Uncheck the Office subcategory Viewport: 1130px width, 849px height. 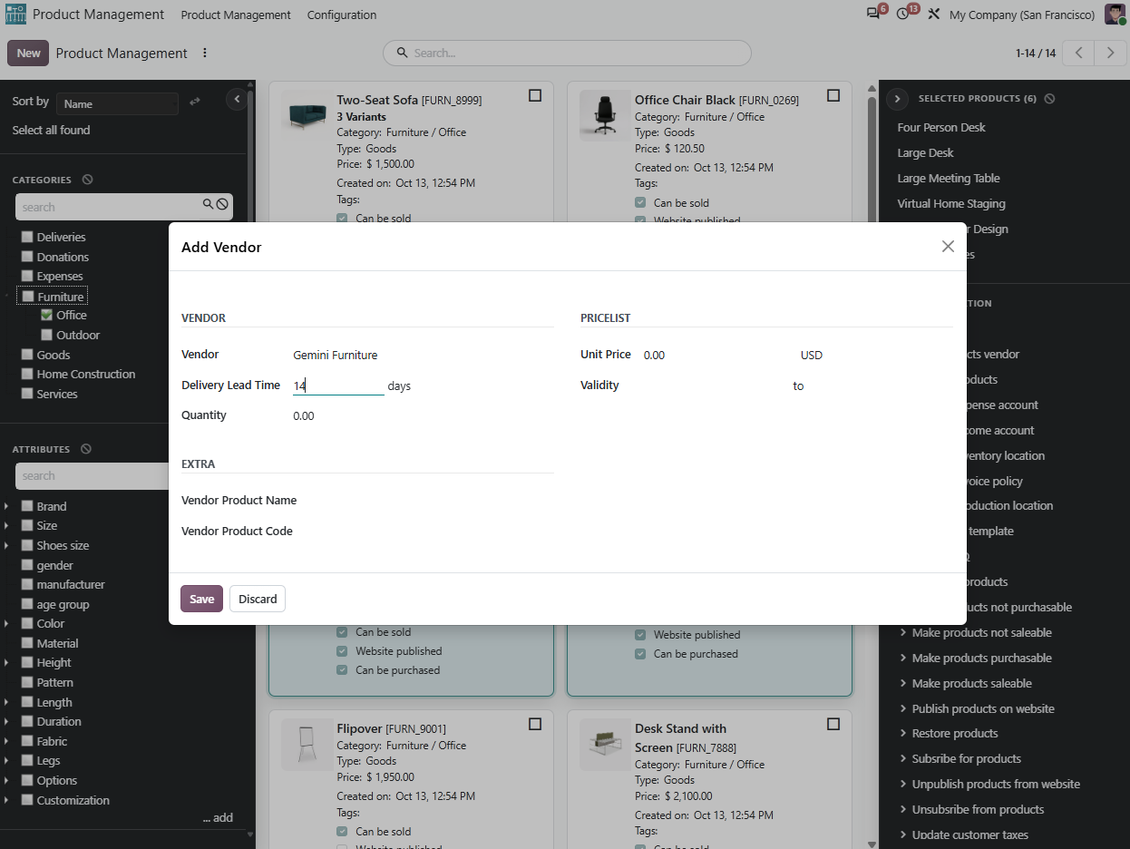47,315
